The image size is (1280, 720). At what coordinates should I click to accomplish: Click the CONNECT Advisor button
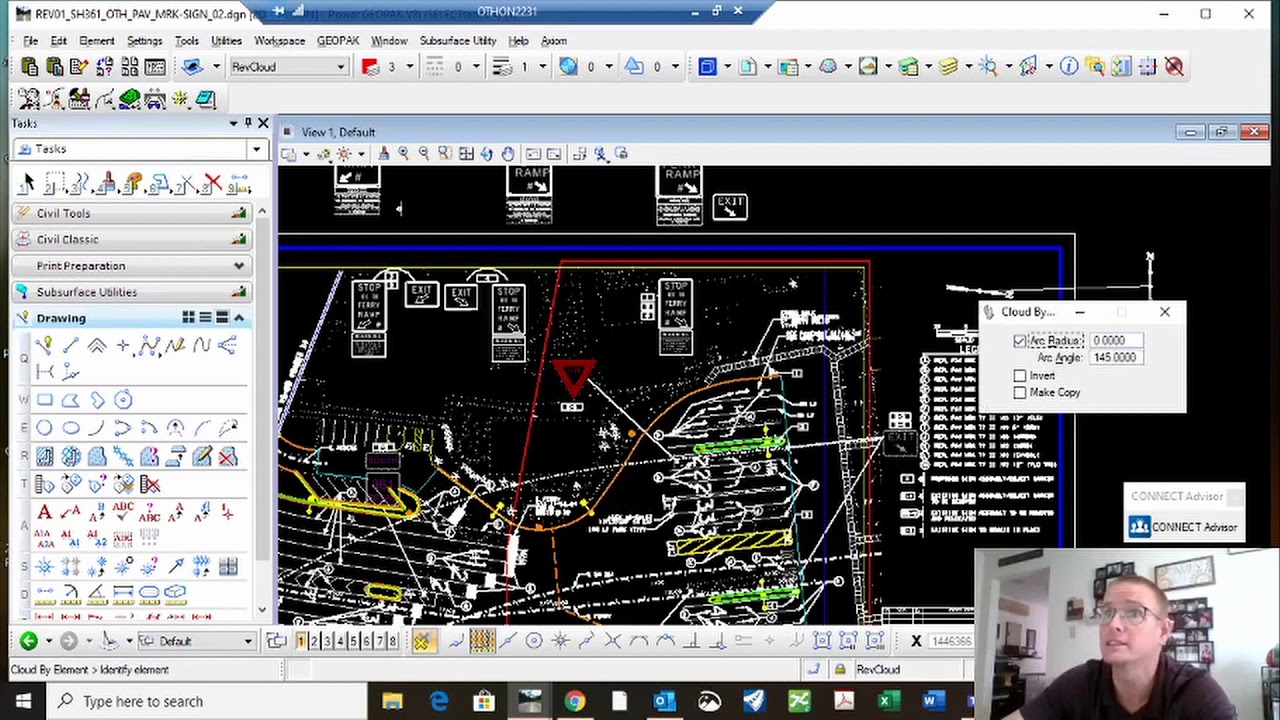(1184, 527)
